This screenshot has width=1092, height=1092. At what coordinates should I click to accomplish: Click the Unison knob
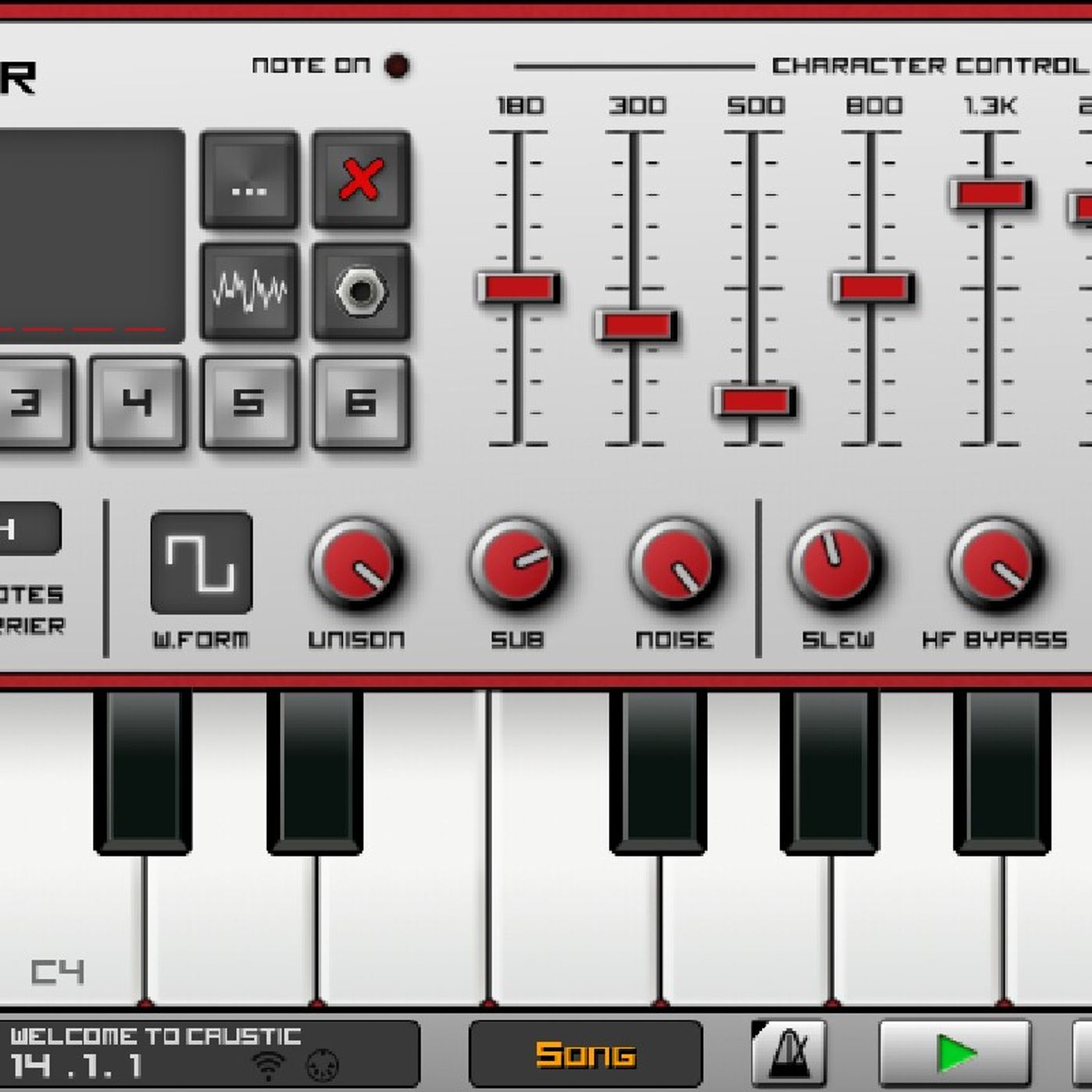click(x=356, y=565)
